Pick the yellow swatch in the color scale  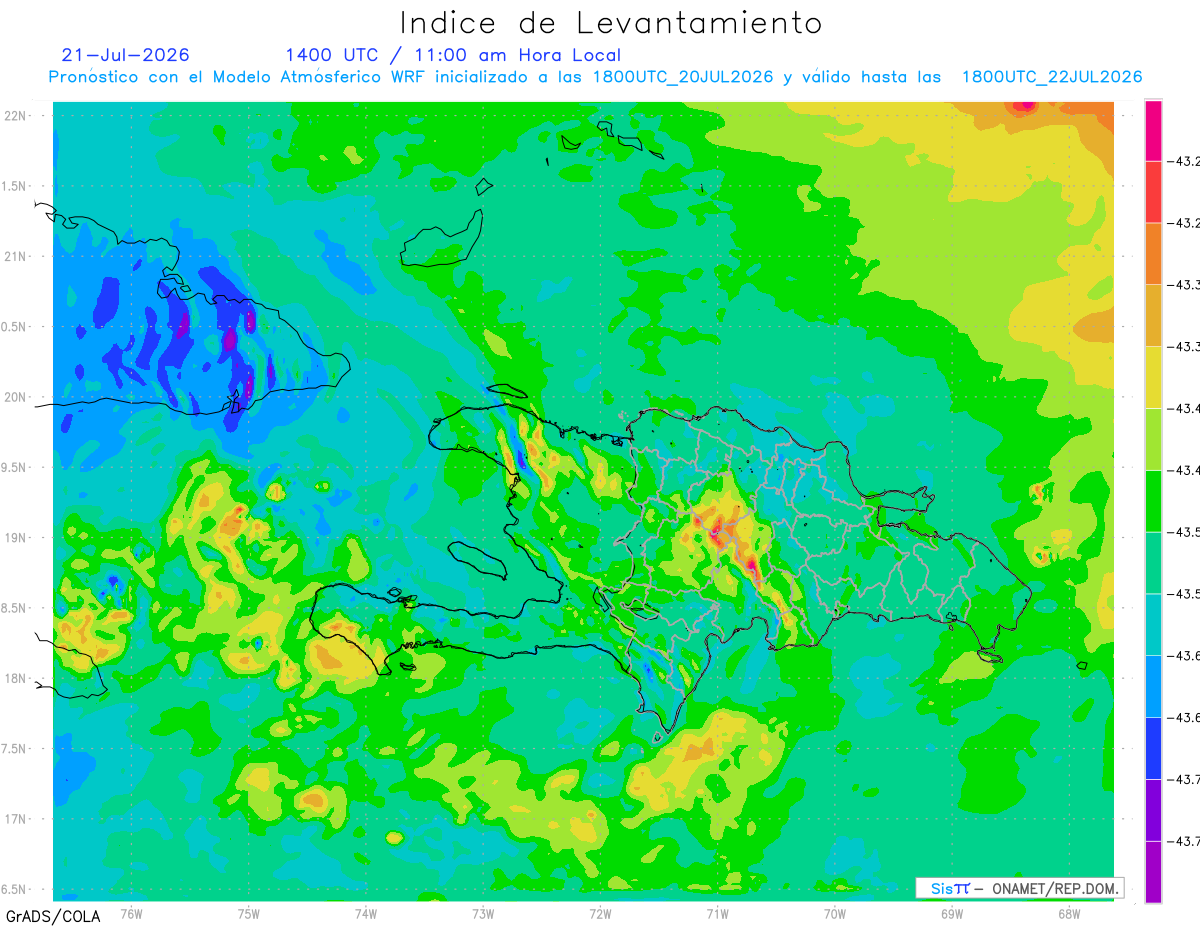1153,377
